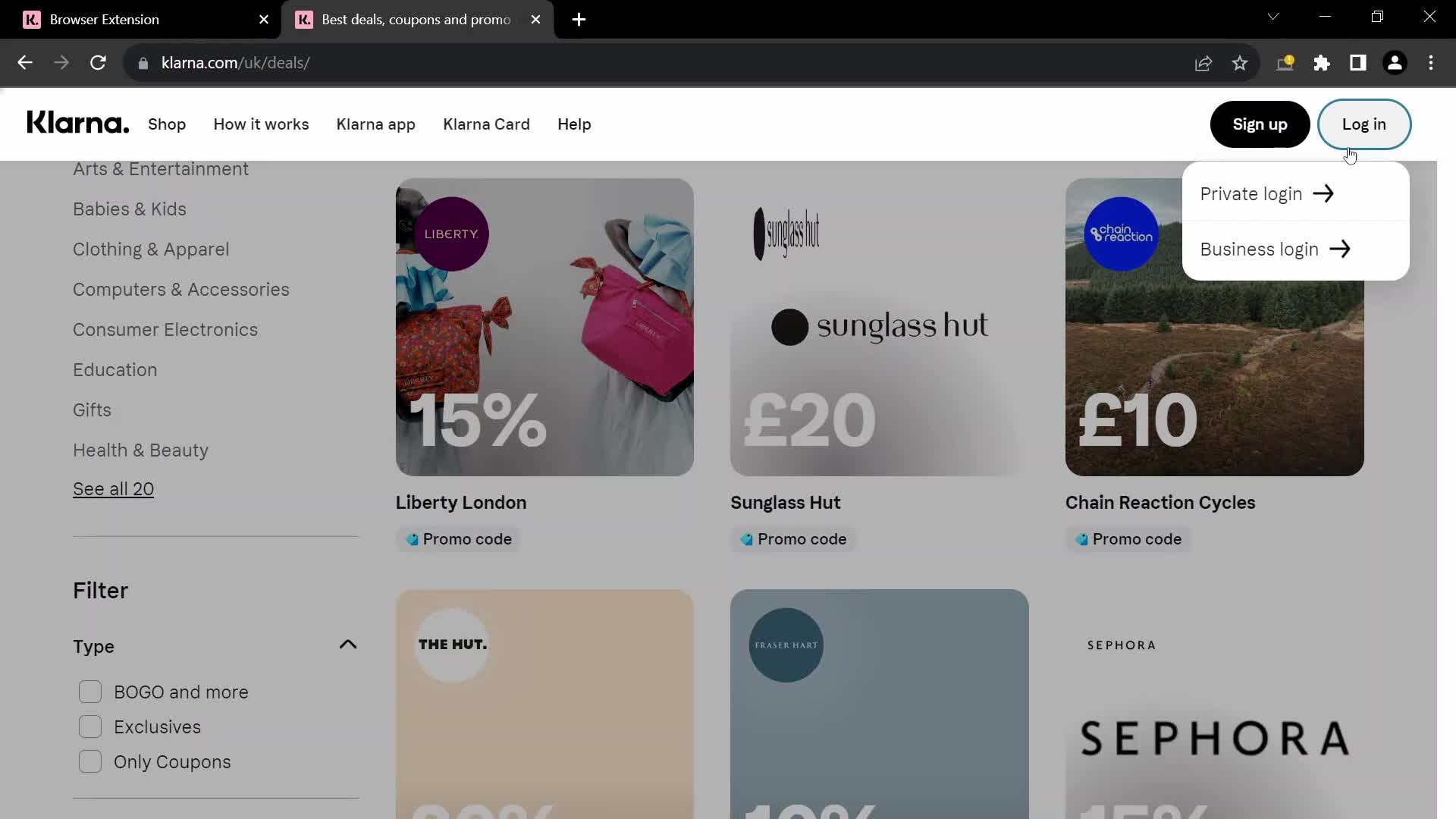Expand the Type filter section
Screen dimensions: 1456x819
(348, 645)
